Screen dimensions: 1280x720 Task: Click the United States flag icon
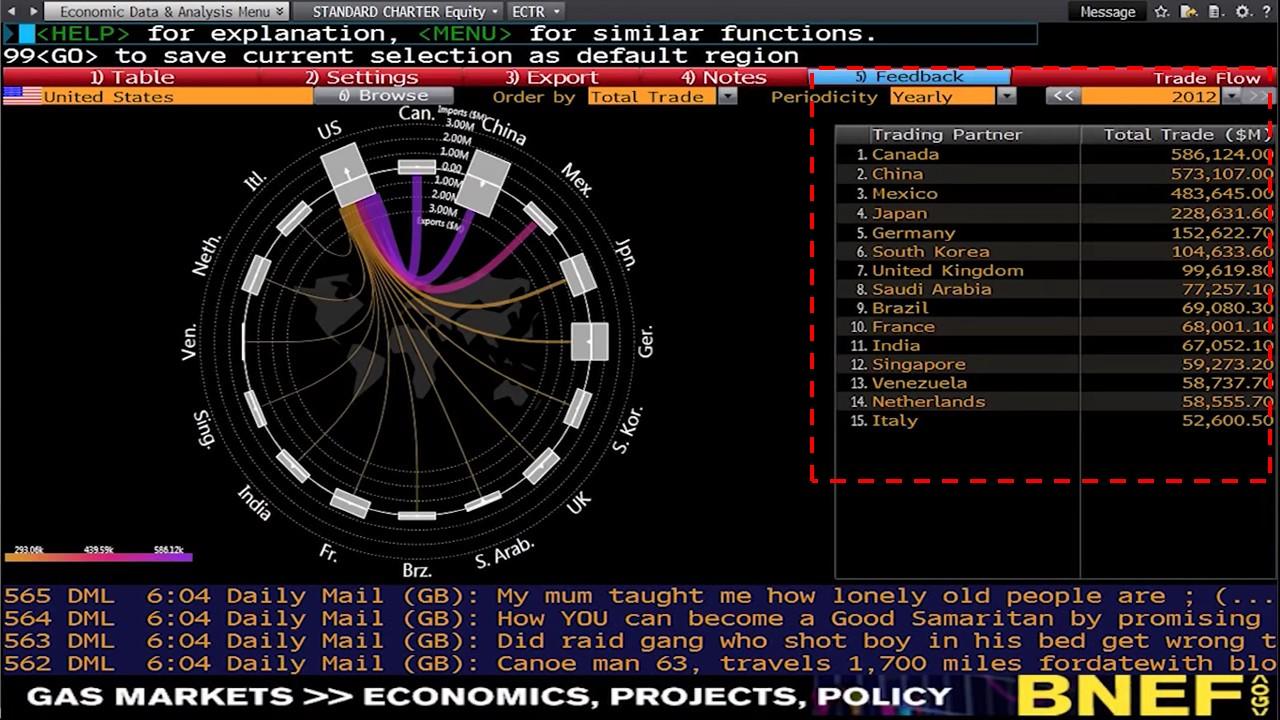(x=22, y=96)
